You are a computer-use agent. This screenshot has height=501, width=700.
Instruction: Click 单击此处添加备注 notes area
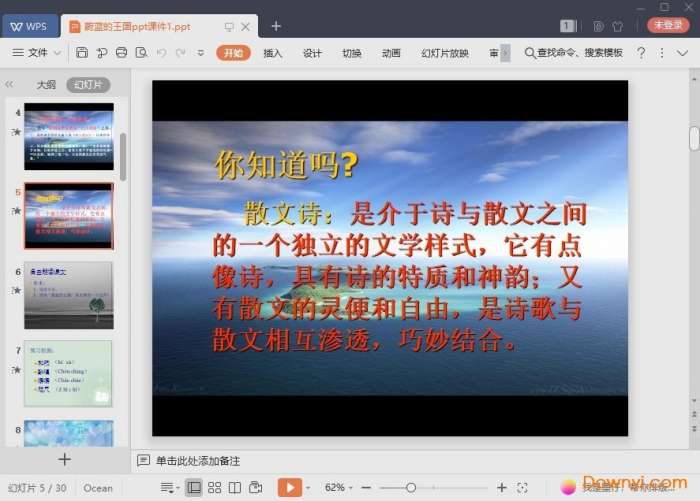(198, 461)
